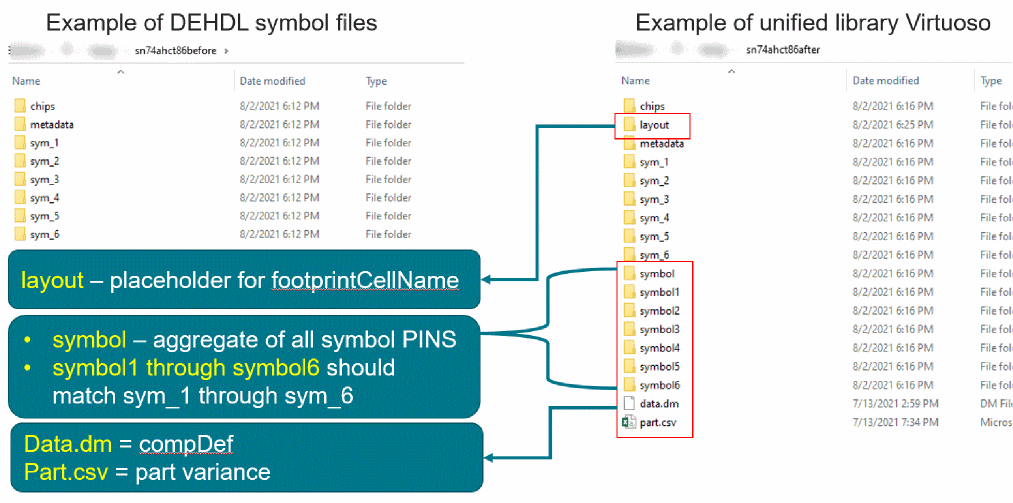The image size is (1013, 503).
Task: Expand breadcrumb chevron after sn74ahct86before
Action: tap(227, 50)
